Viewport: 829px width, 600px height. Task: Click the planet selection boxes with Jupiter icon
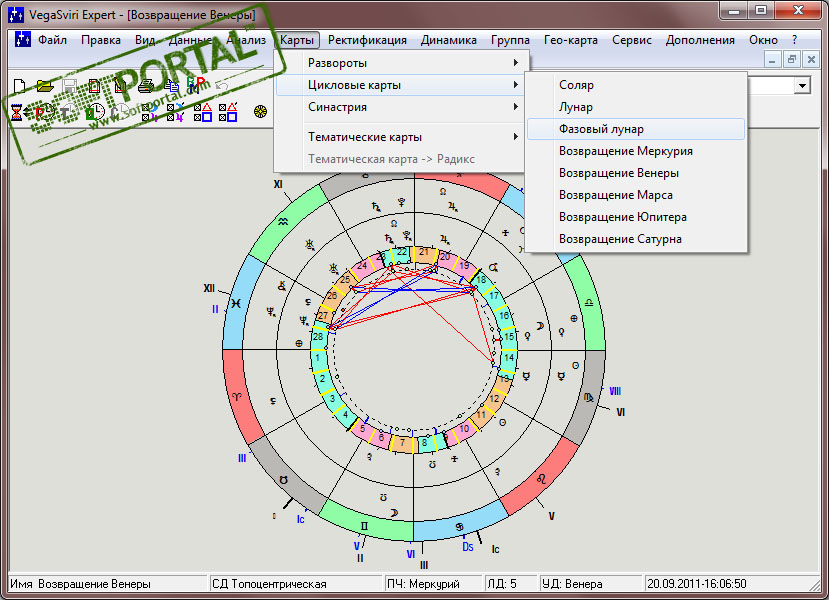point(150,112)
